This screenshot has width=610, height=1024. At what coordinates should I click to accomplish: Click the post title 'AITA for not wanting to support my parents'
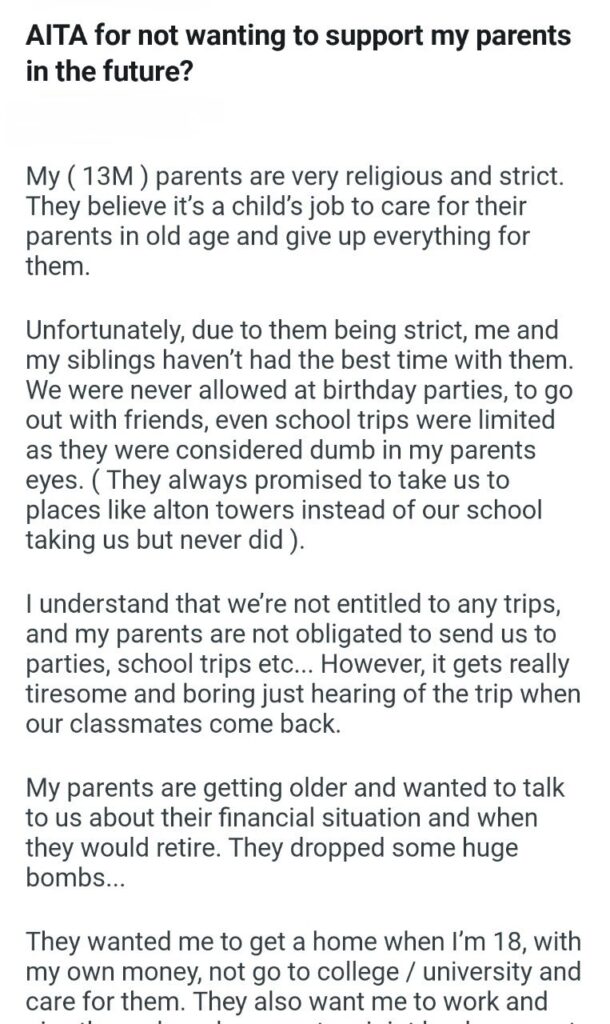tap(298, 38)
